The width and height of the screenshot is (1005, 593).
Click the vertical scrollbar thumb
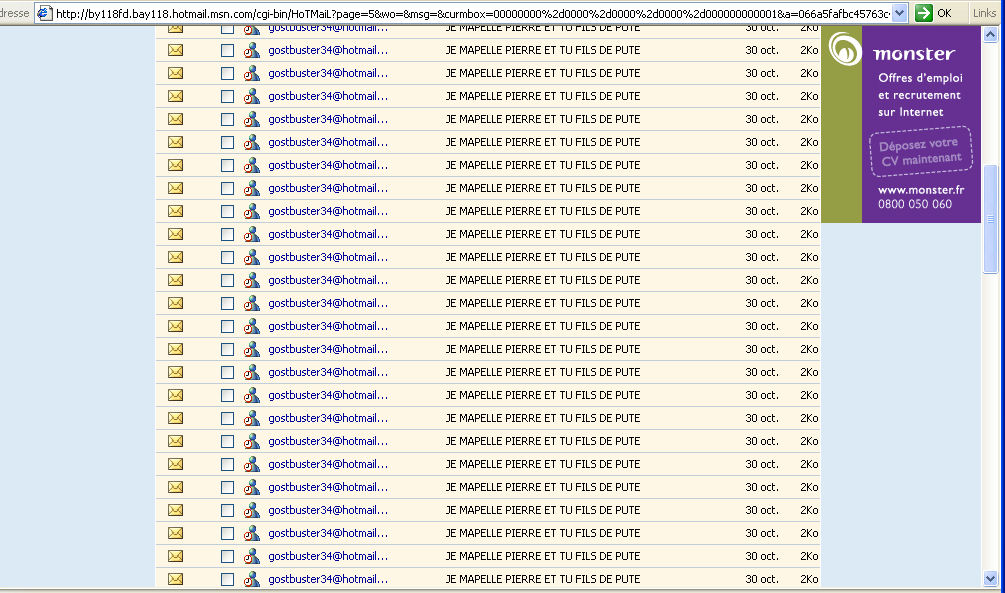point(991,218)
